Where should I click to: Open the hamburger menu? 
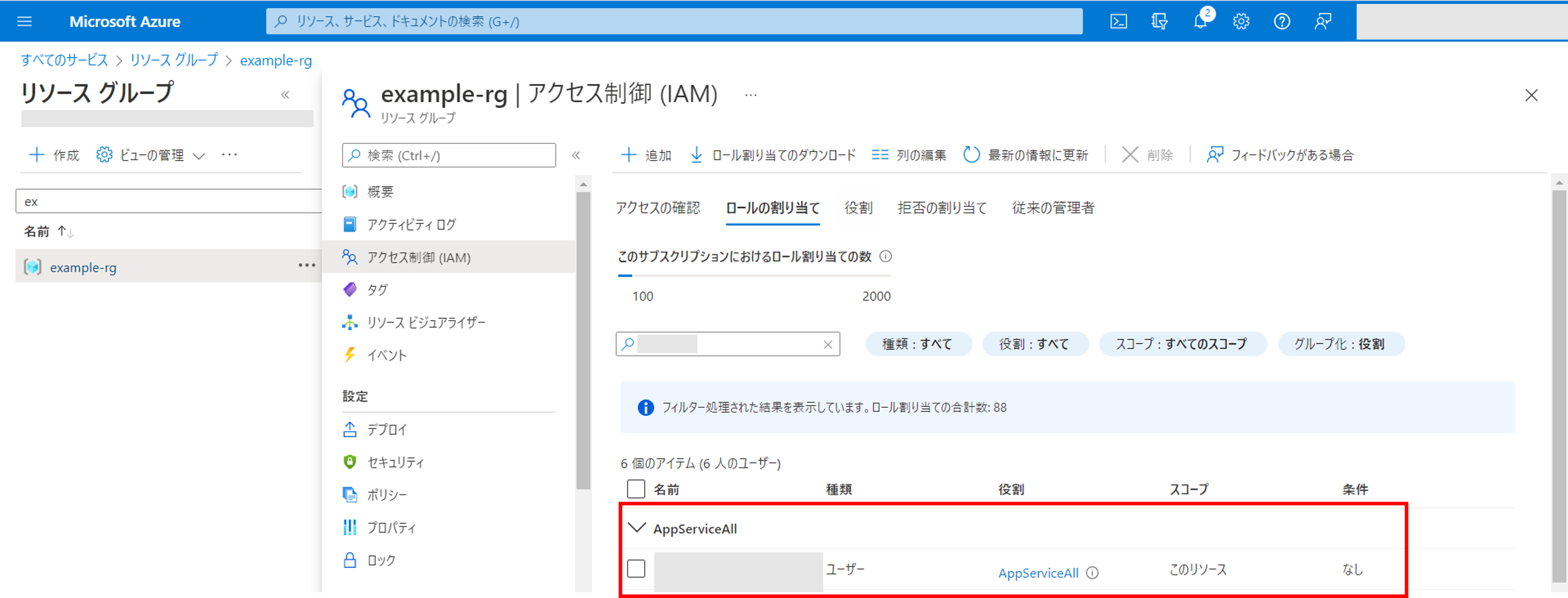point(24,21)
